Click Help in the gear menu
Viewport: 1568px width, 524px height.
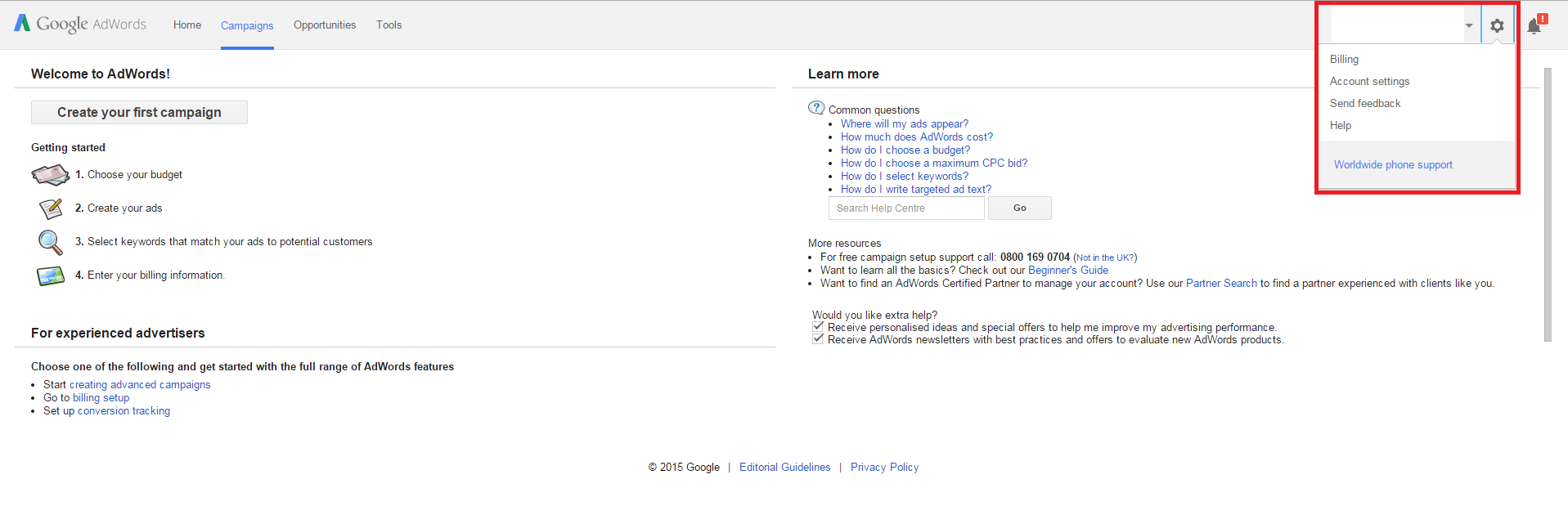click(1341, 125)
